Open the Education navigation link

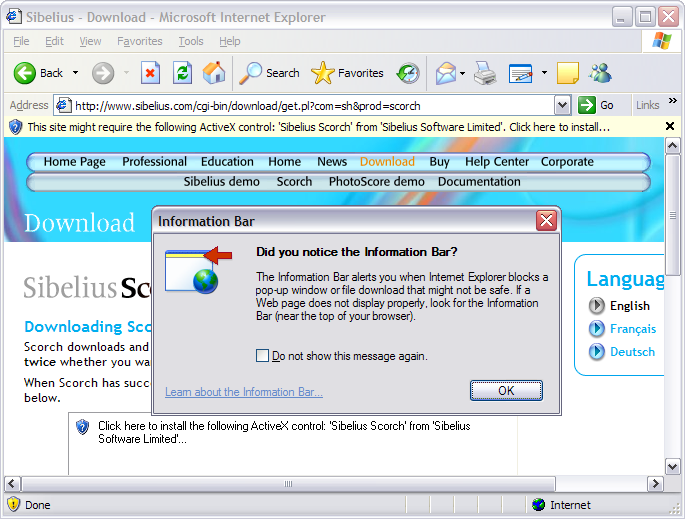[227, 162]
